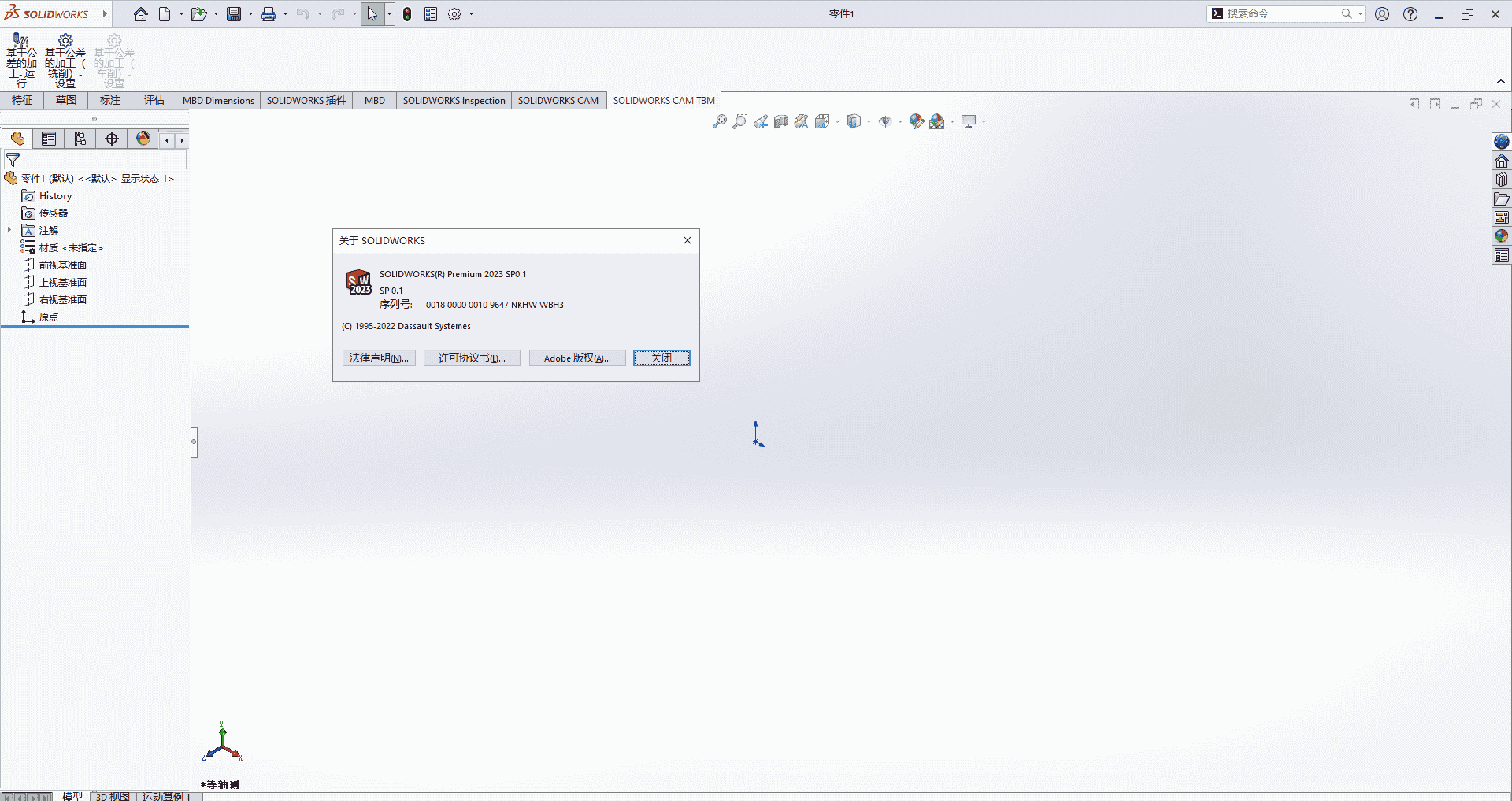Screen dimensions: 1512x801
Task: Click Zoom to Fit magnifier icon
Action: coord(719,121)
